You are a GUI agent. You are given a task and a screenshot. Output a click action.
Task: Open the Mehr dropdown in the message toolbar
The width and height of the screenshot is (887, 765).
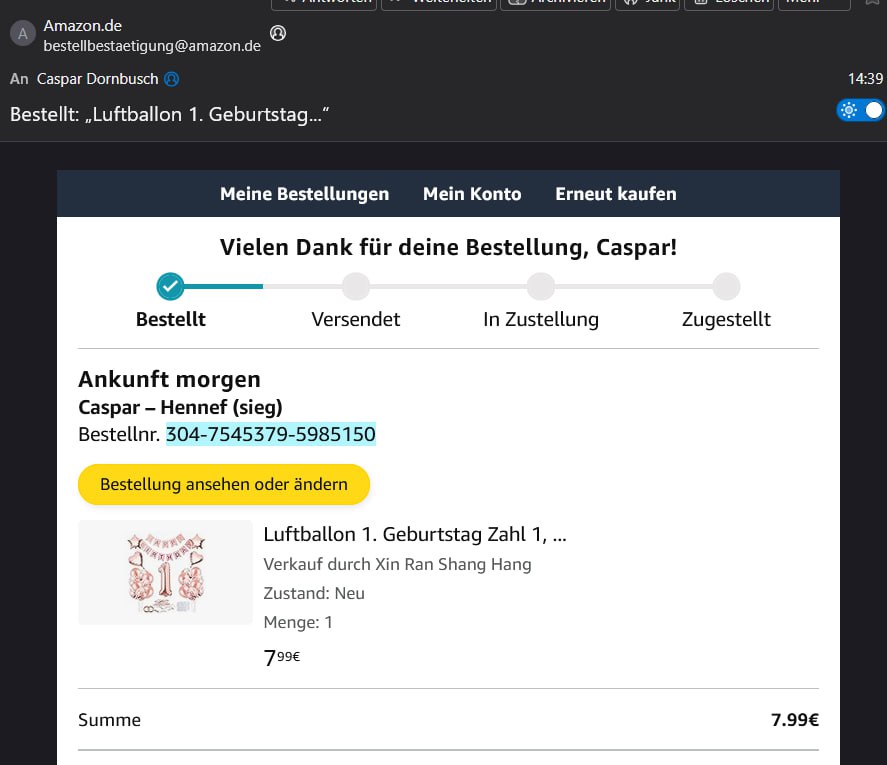click(x=815, y=3)
